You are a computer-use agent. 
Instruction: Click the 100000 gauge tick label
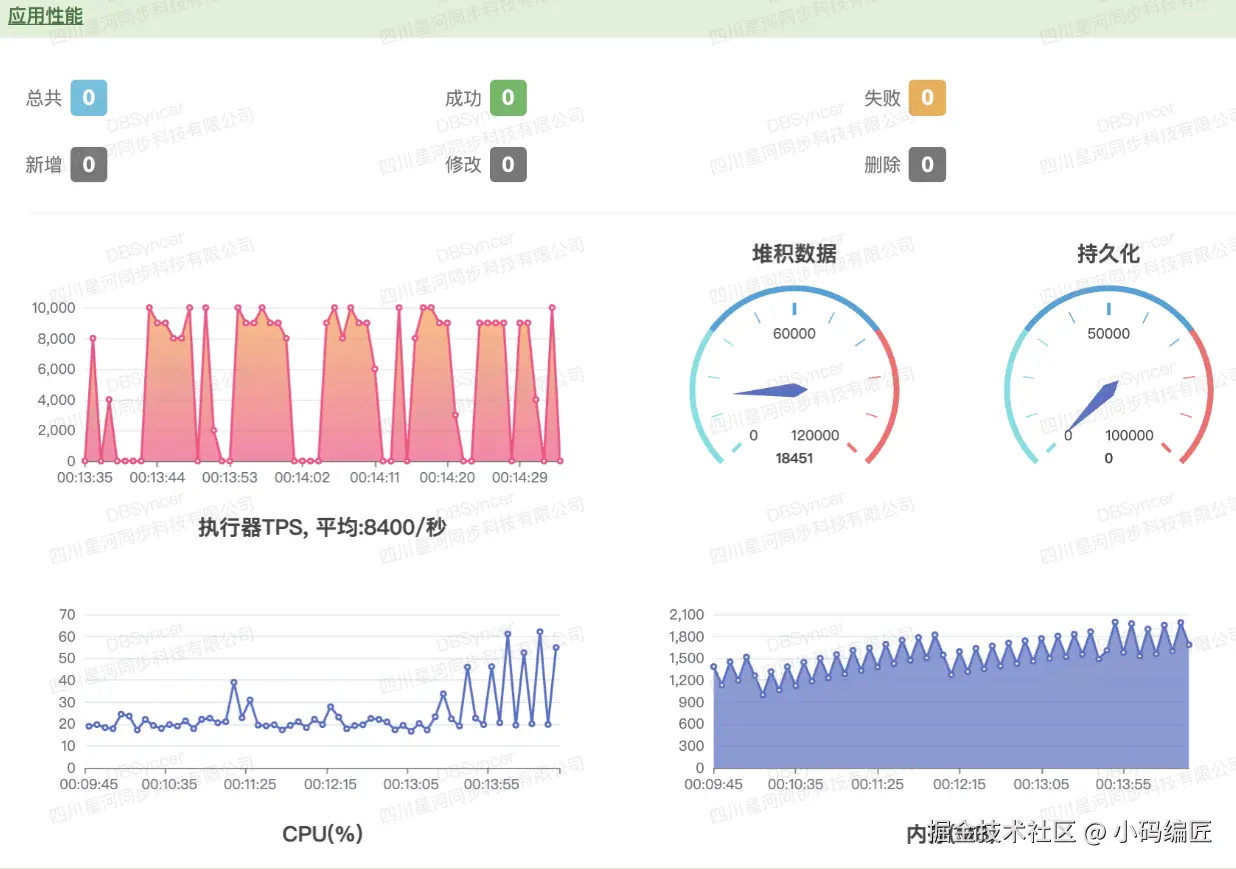pos(1129,436)
